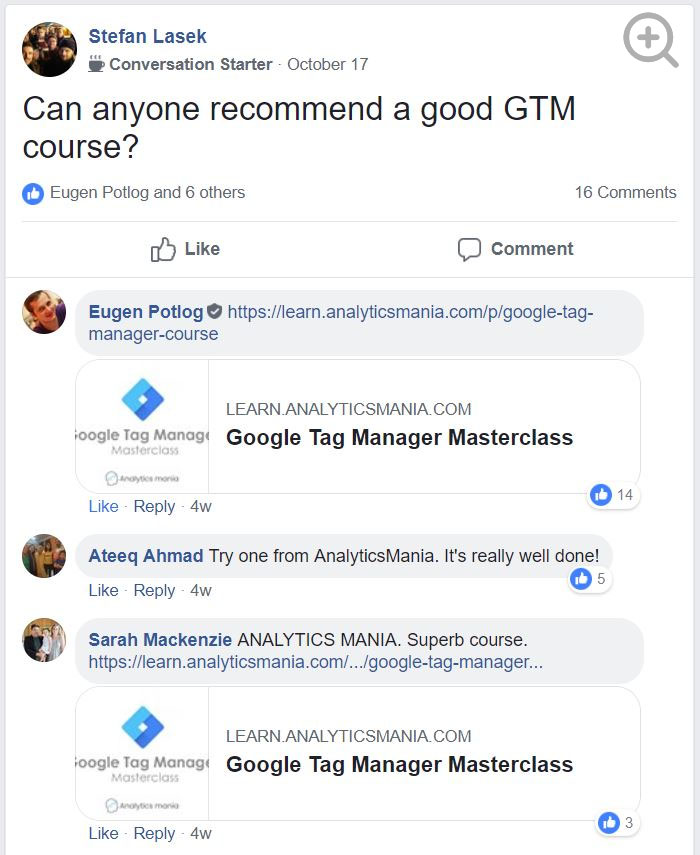Reply to Eugen Potlog's comment

[154, 506]
